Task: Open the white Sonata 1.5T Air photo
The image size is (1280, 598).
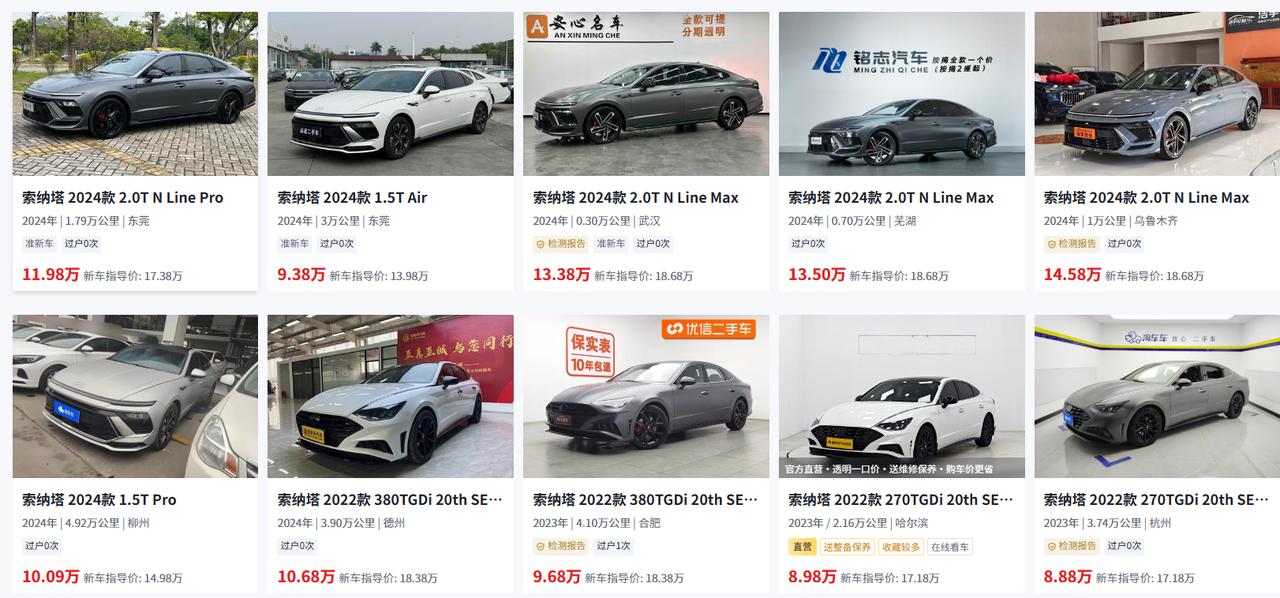Action: 391,94
